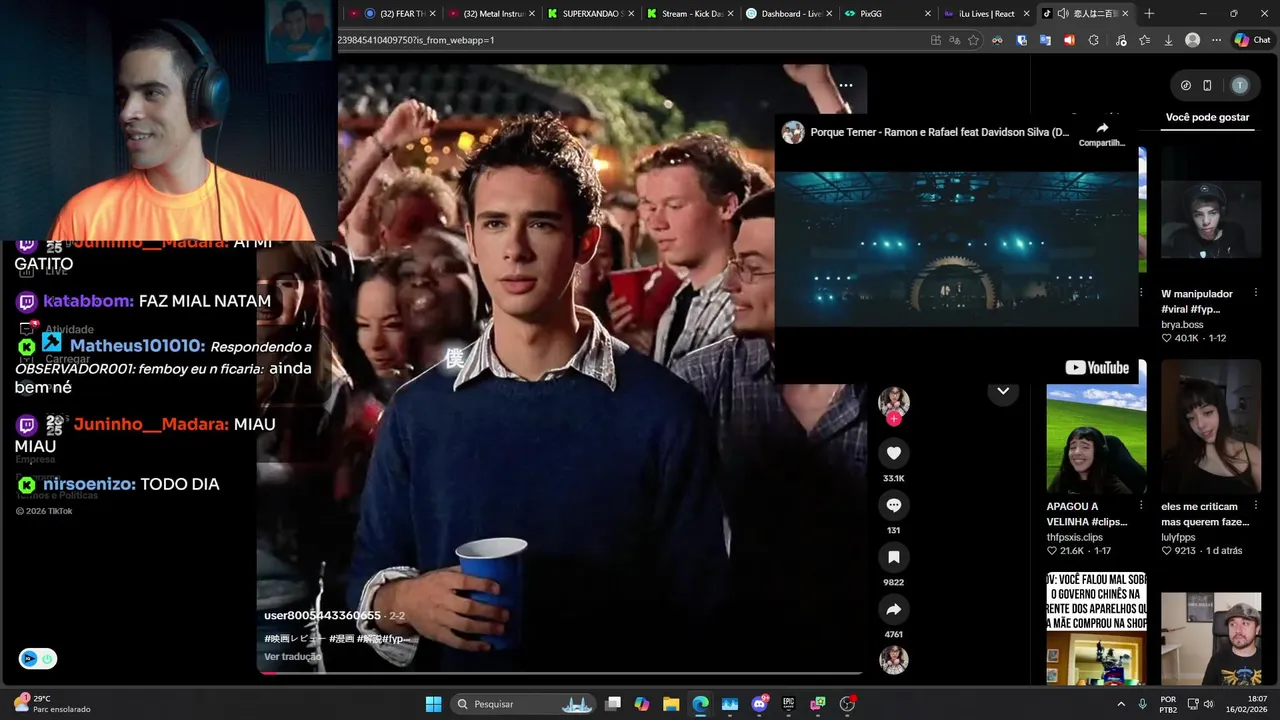Open the lulyfpps profile link
This screenshot has height=720, width=1280.
pos(1178,537)
